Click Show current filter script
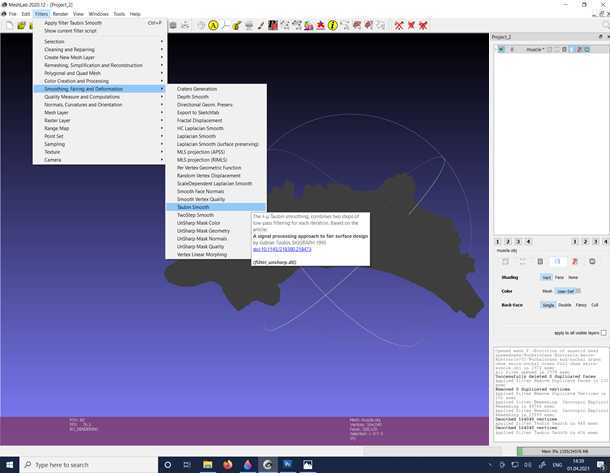The width and height of the screenshot is (610, 473). point(100,31)
